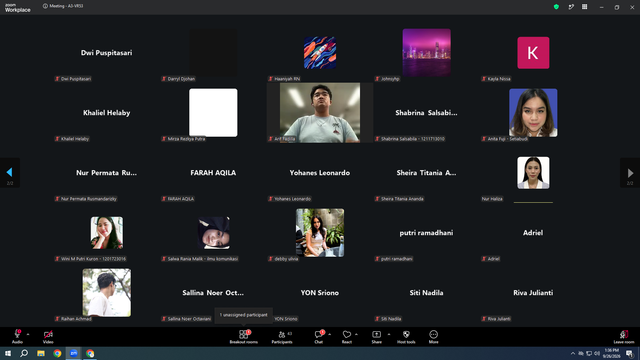Open the Participants list

[282, 337]
